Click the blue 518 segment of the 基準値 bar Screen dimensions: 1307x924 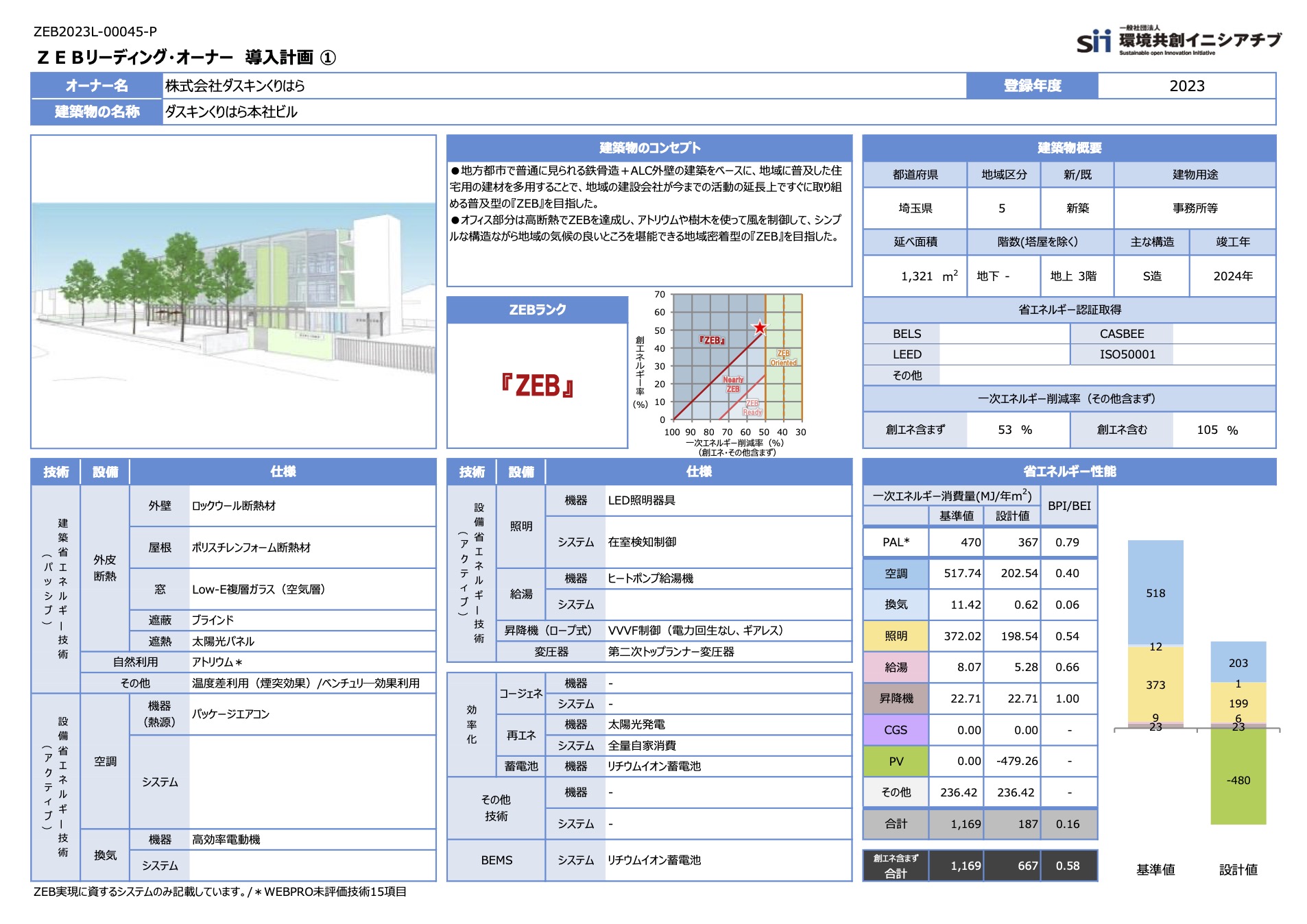(1155, 593)
